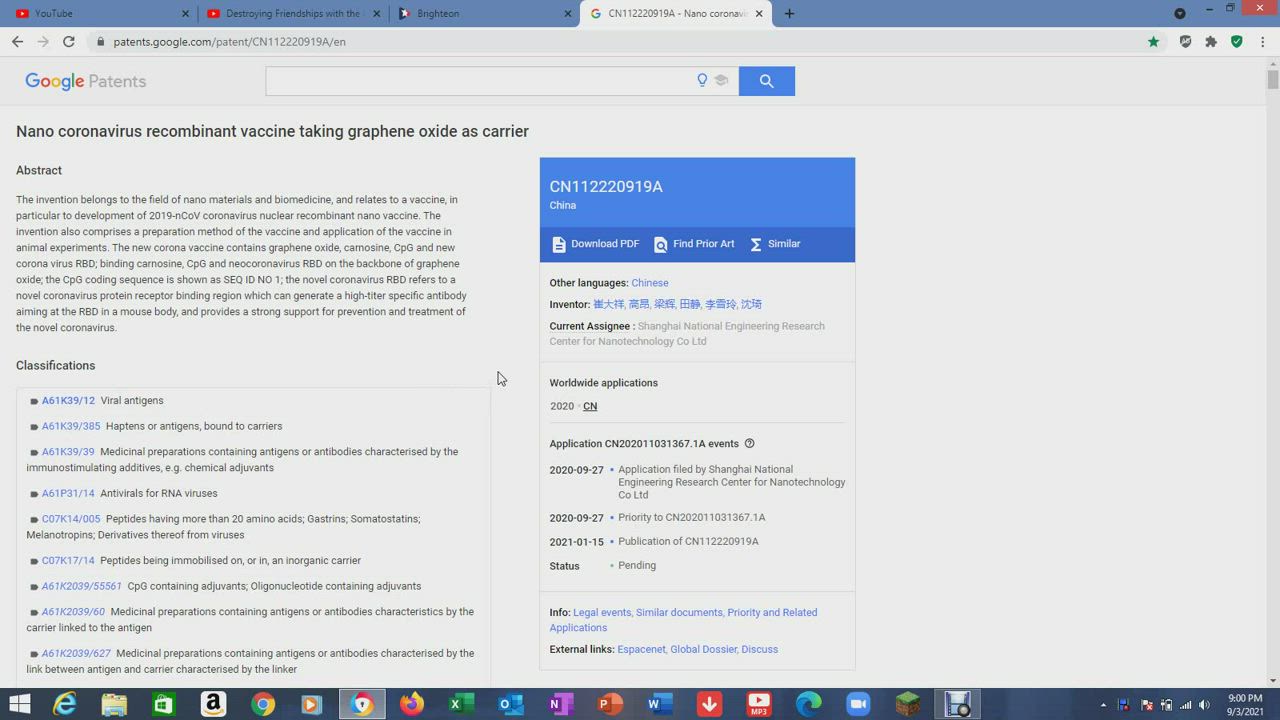Viewport: 1280px width, 720px height.
Task: Open classification A61K39/12 Viral antigens
Action: (68, 401)
